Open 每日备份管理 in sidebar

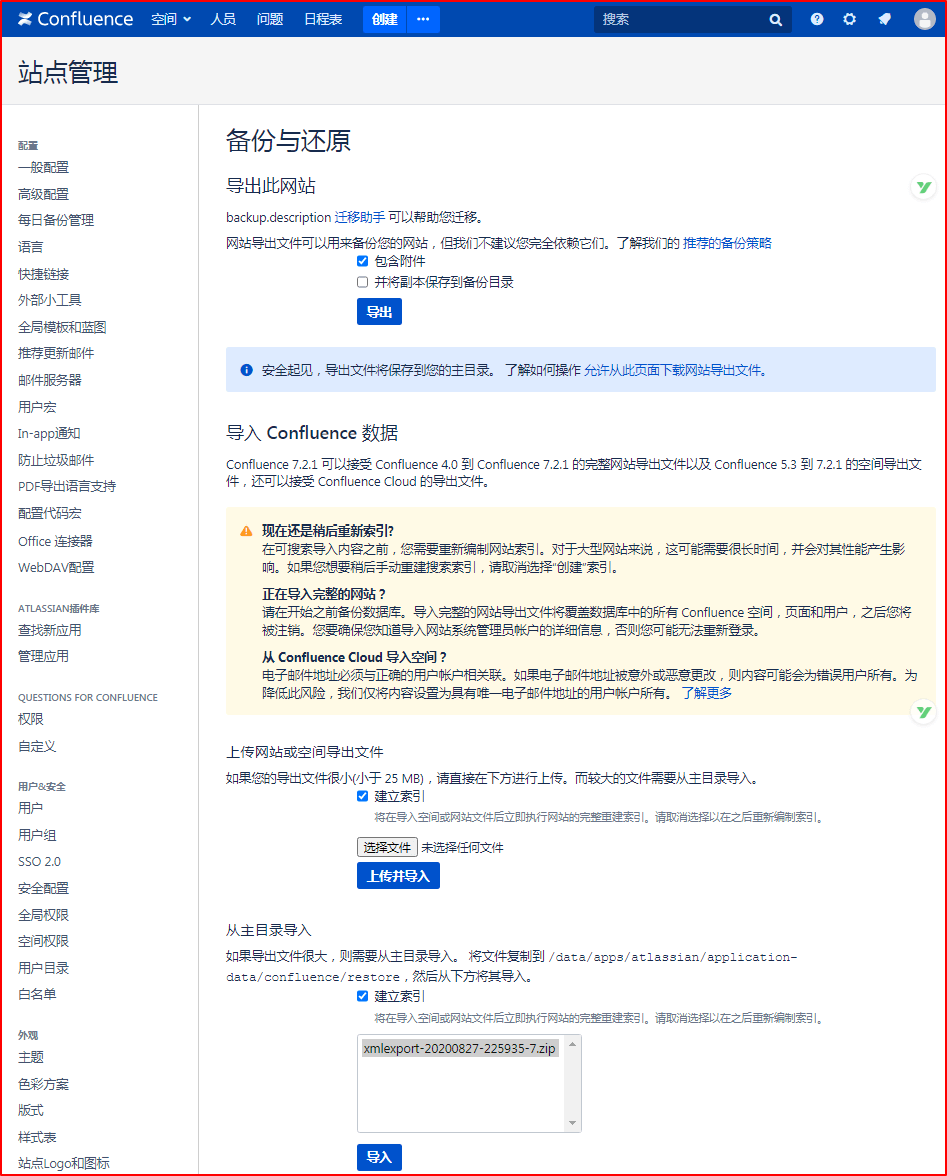pyautogui.click(x=56, y=220)
